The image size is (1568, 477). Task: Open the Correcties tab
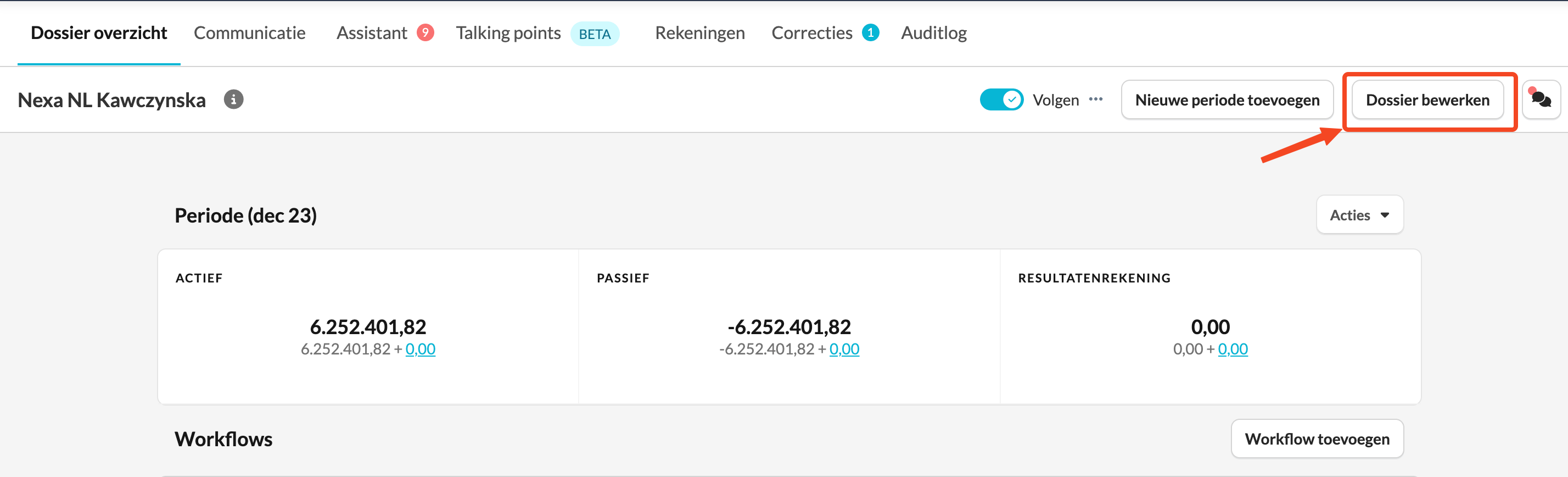811,33
